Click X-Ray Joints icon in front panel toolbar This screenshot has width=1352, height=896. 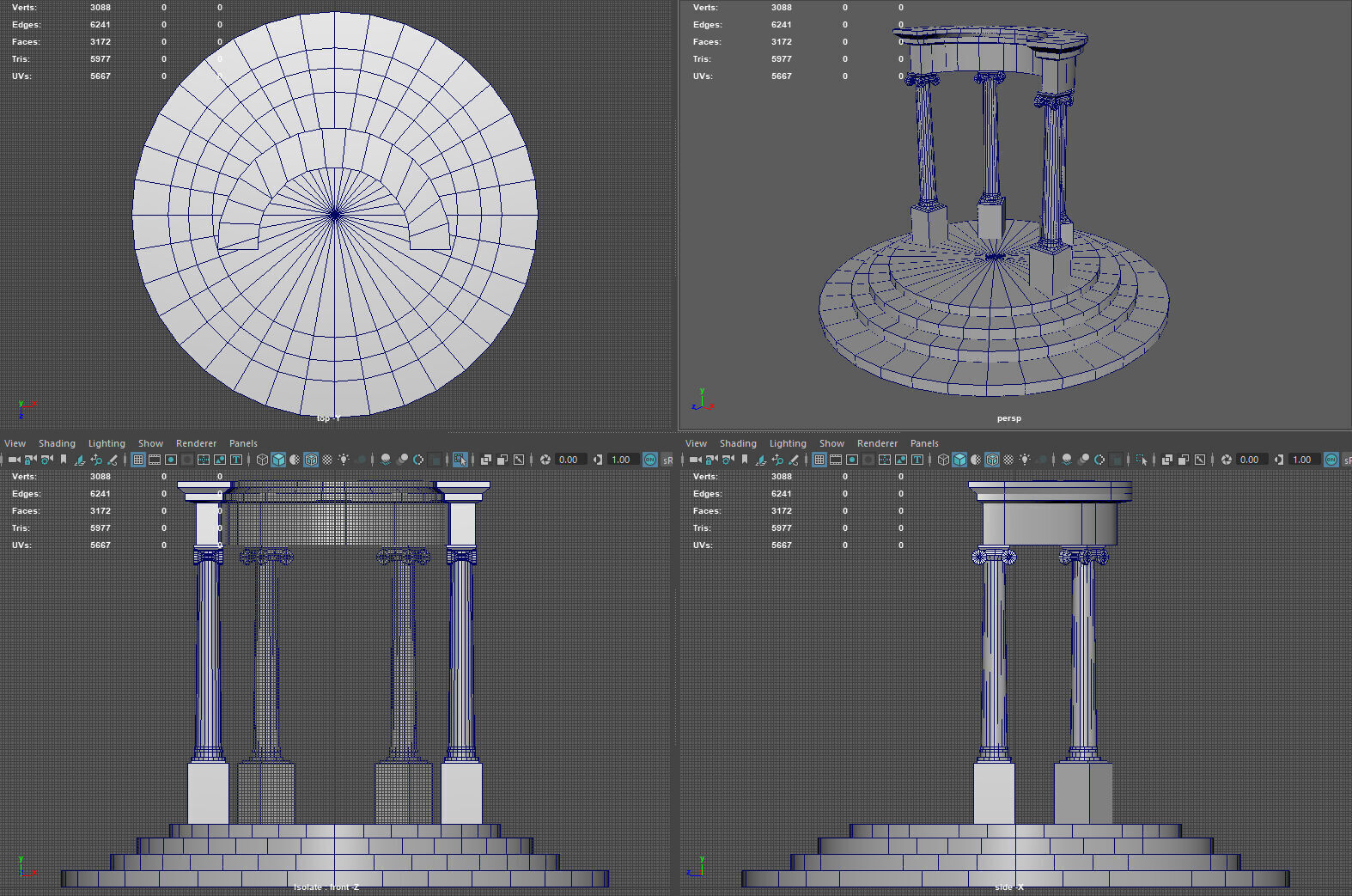pyautogui.click(x=519, y=460)
